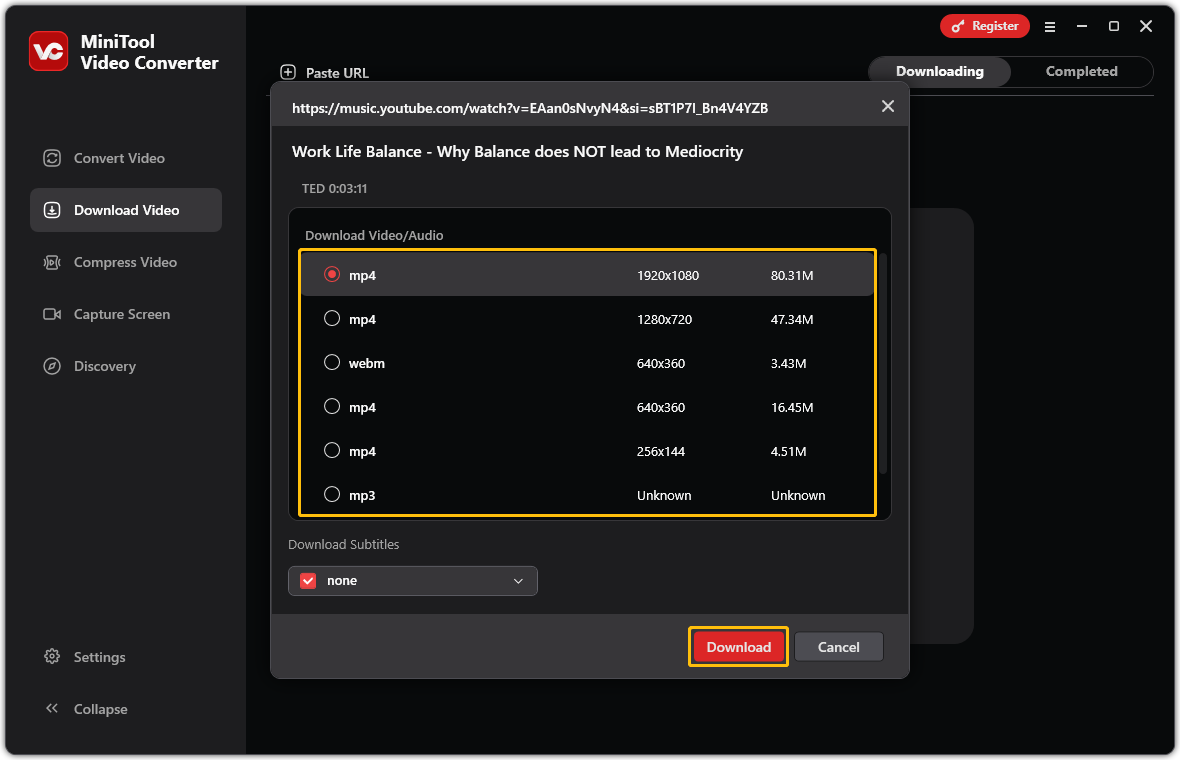Screen dimensions: 1180x760
Task: Click the Convert Video sidebar icon
Action: point(52,158)
